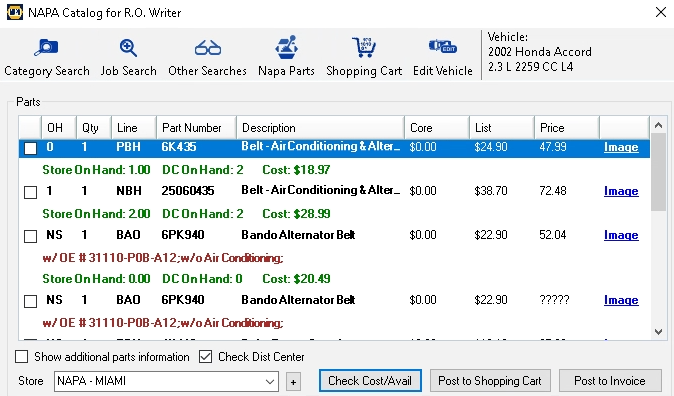The image size is (674, 396).
Task: Click the Check Cost/Avail button
Action: coord(370,381)
